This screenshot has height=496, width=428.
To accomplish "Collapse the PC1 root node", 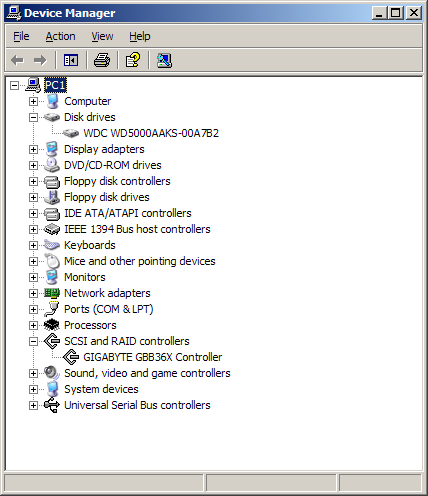I will 14,85.
